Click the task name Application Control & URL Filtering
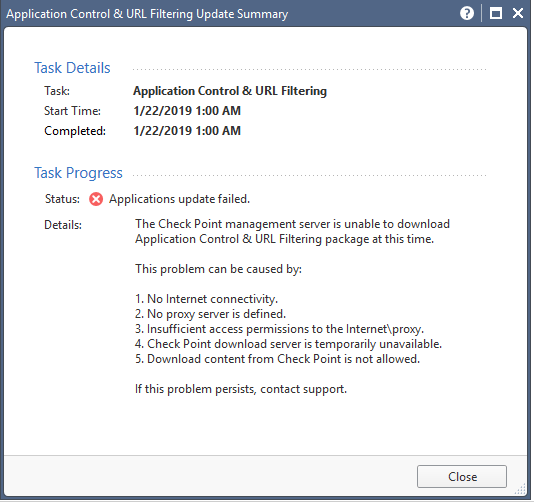Viewport: 534px width, 503px height. 230,91
